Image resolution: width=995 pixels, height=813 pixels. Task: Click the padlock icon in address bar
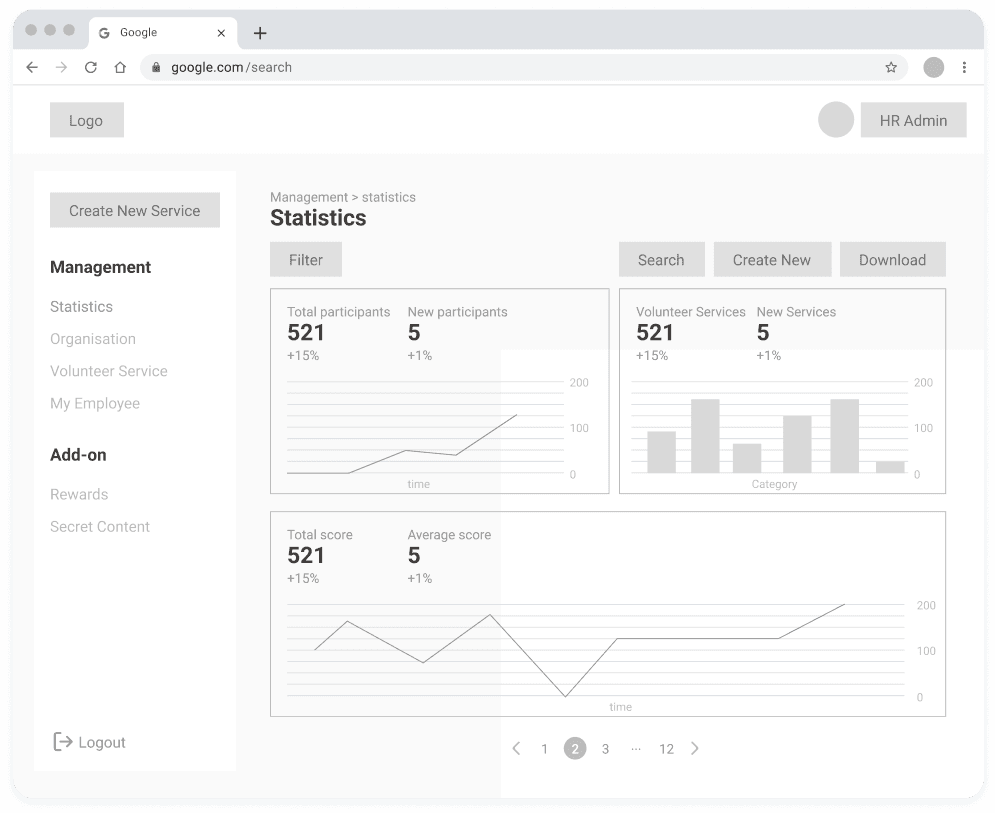pos(156,67)
